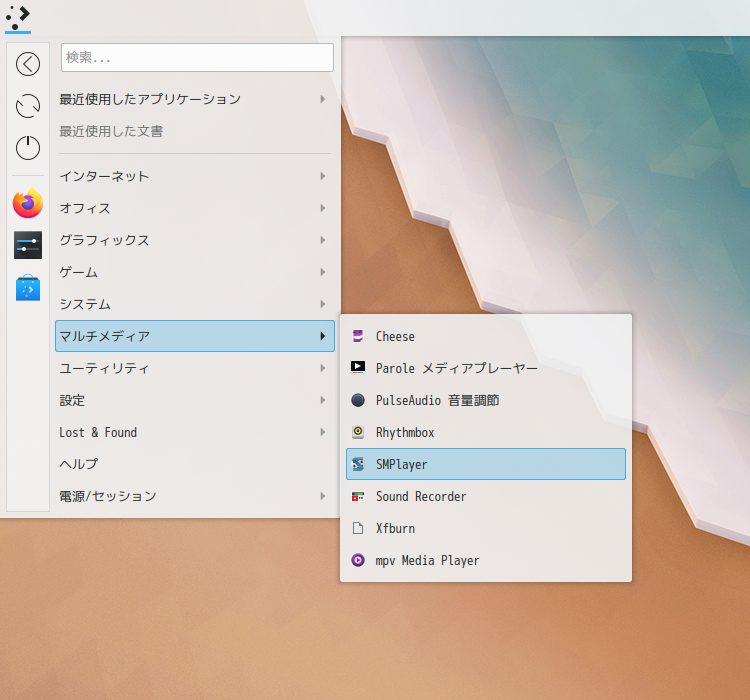Expand the オフィス submenu arrow
750x700 pixels.
pyautogui.click(x=323, y=208)
